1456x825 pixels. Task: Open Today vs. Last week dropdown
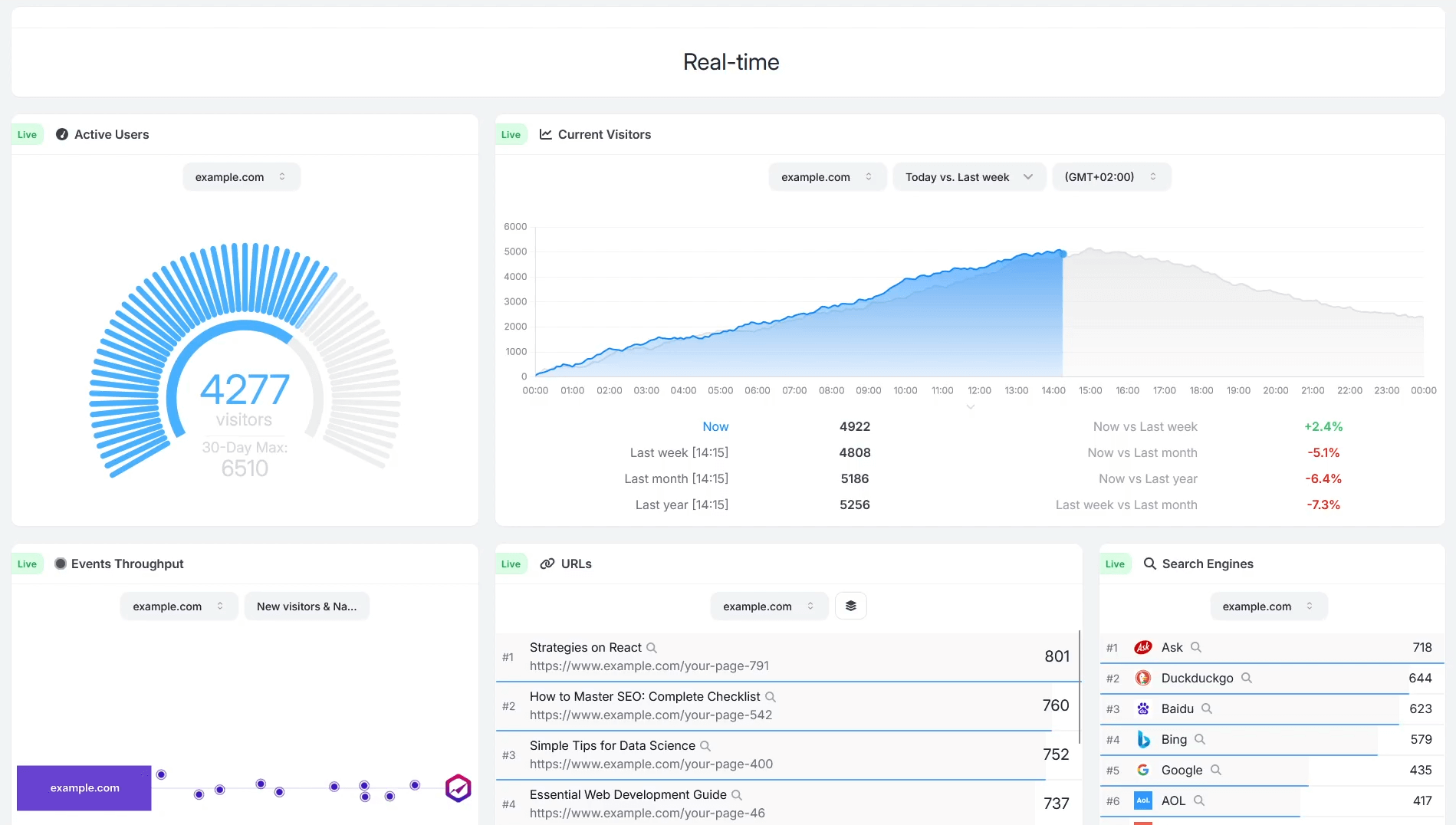(969, 177)
